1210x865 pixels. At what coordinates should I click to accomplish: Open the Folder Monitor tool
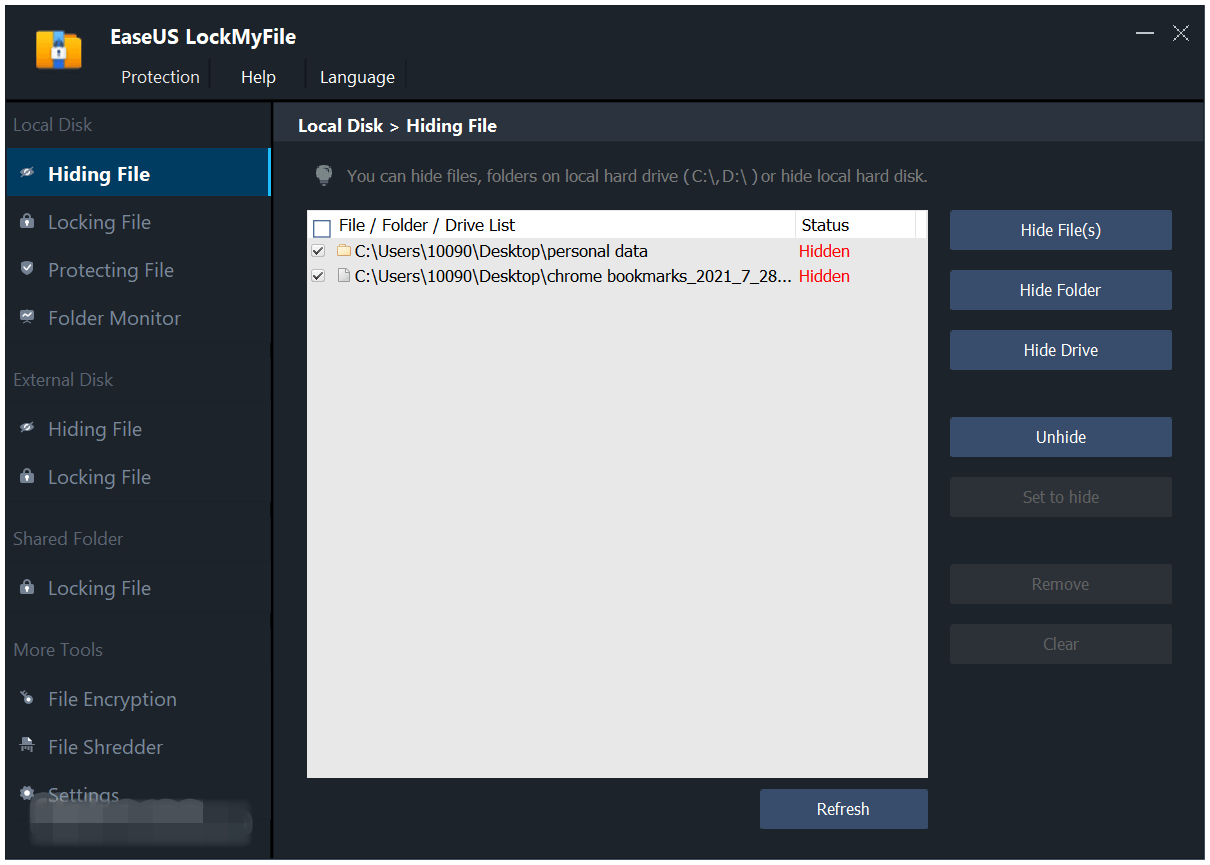click(x=114, y=317)
